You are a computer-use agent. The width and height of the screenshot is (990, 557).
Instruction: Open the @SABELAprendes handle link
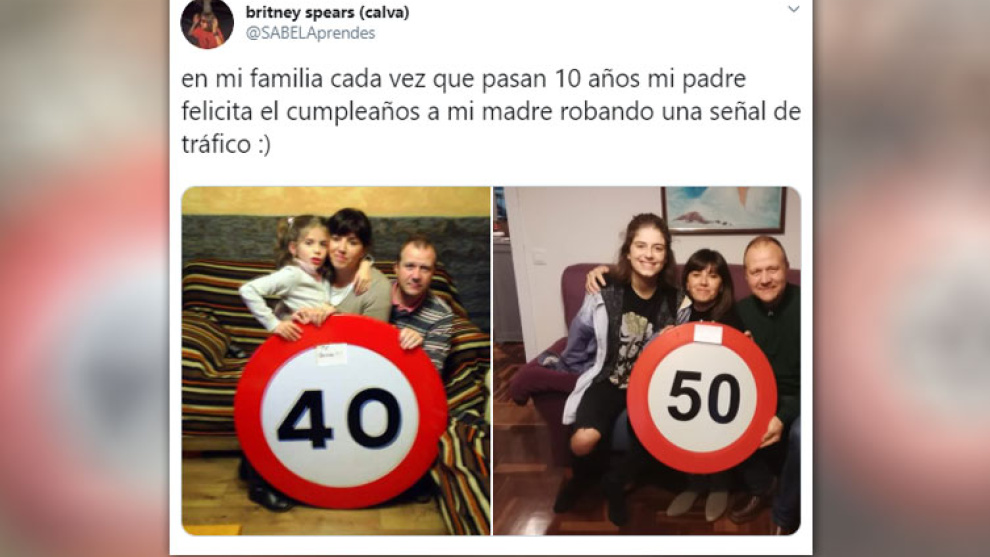pyautogui.click(x=310, y=33)
